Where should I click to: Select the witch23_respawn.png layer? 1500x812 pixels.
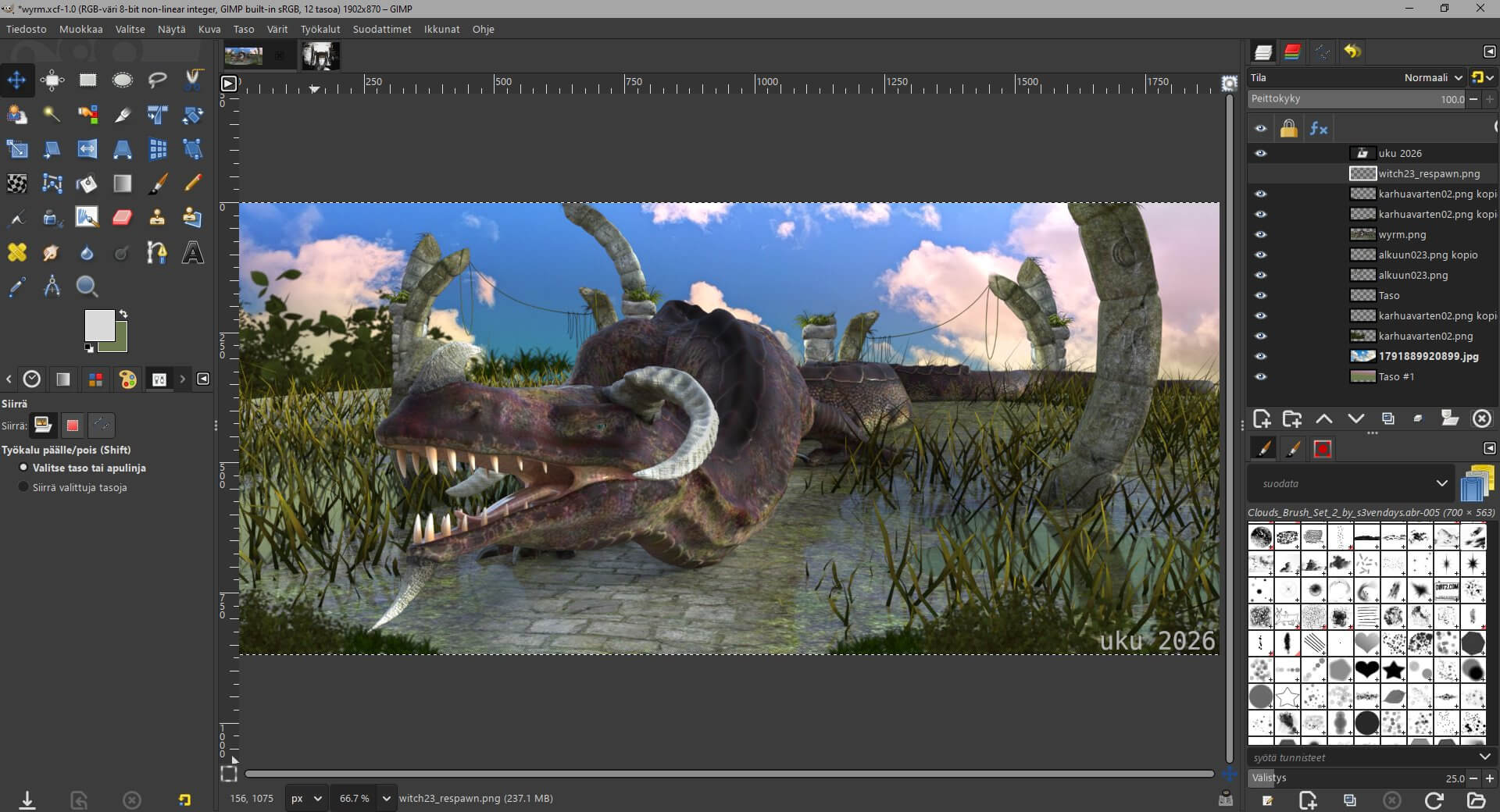pyautogui.click(x=1373, y=173)
